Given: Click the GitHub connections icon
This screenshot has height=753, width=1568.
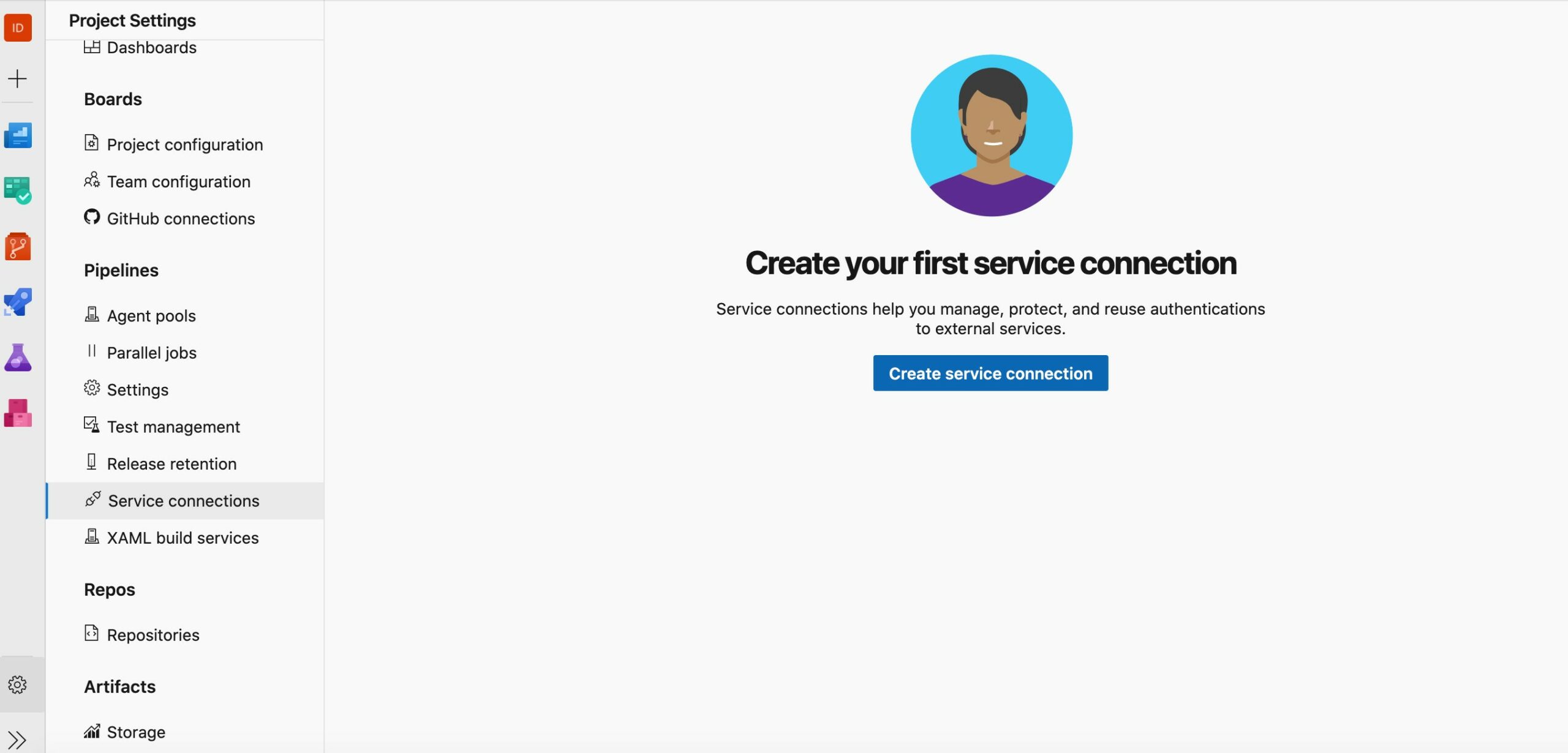Looking at the screenshot, I should point(92,217).
